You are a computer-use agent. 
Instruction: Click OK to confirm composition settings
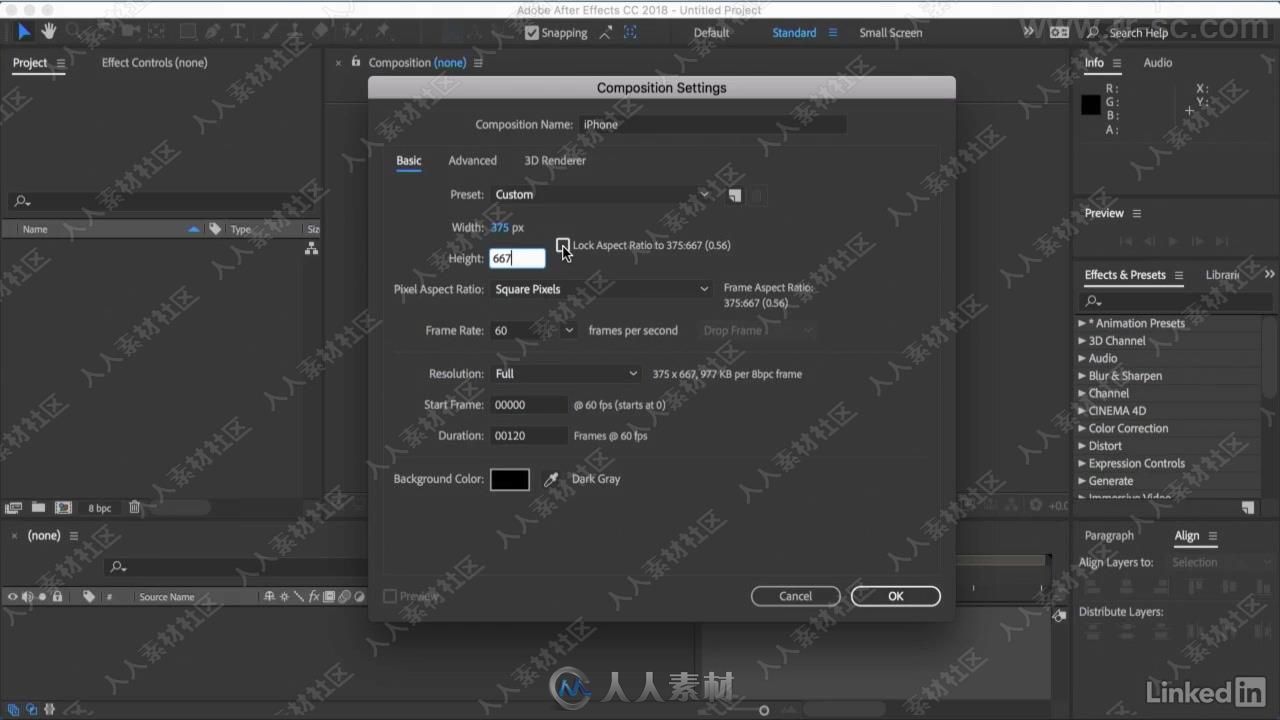(x=896, y=596)
